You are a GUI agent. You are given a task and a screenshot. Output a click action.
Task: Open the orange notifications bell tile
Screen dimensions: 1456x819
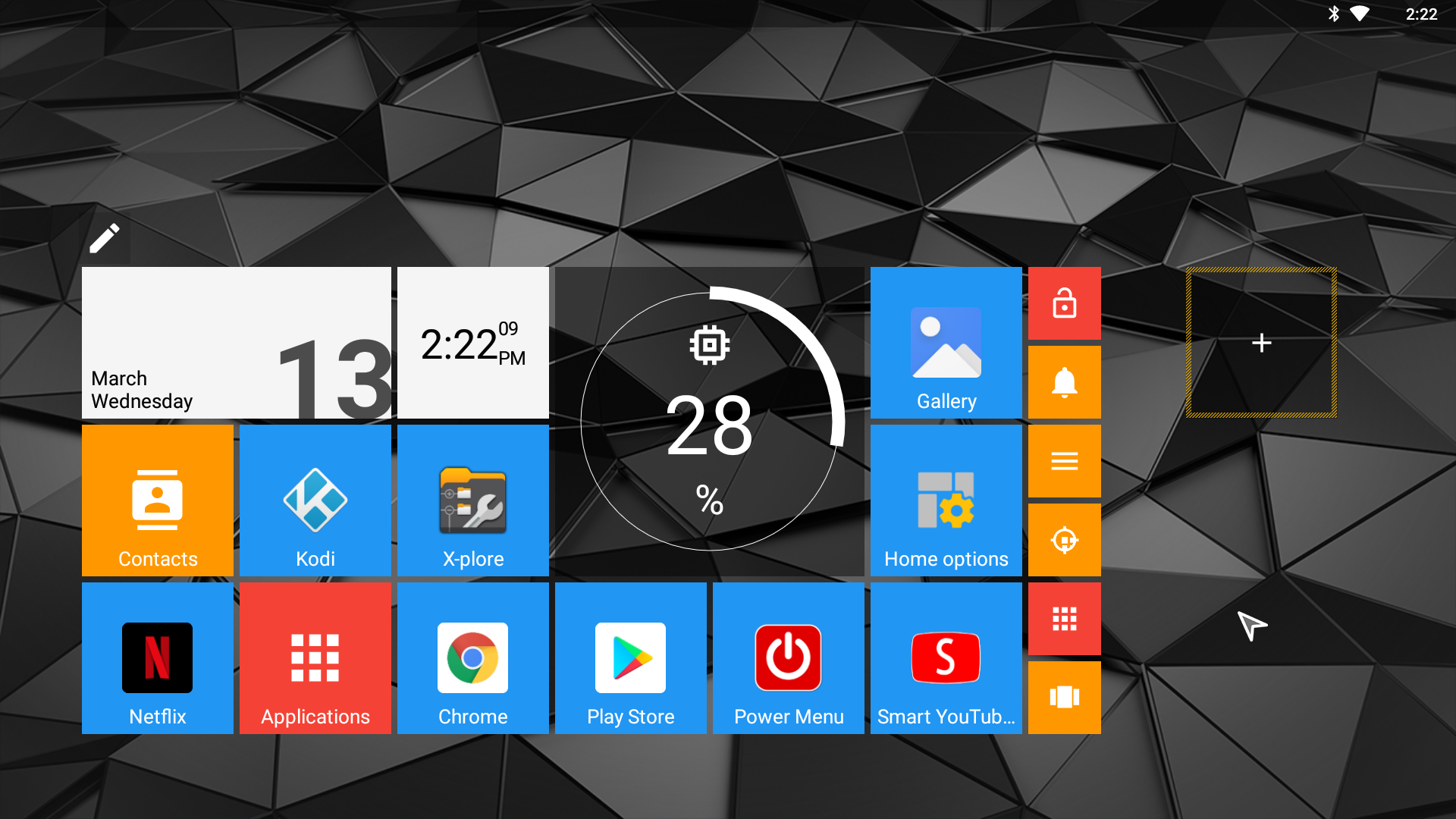point(1065,382)
